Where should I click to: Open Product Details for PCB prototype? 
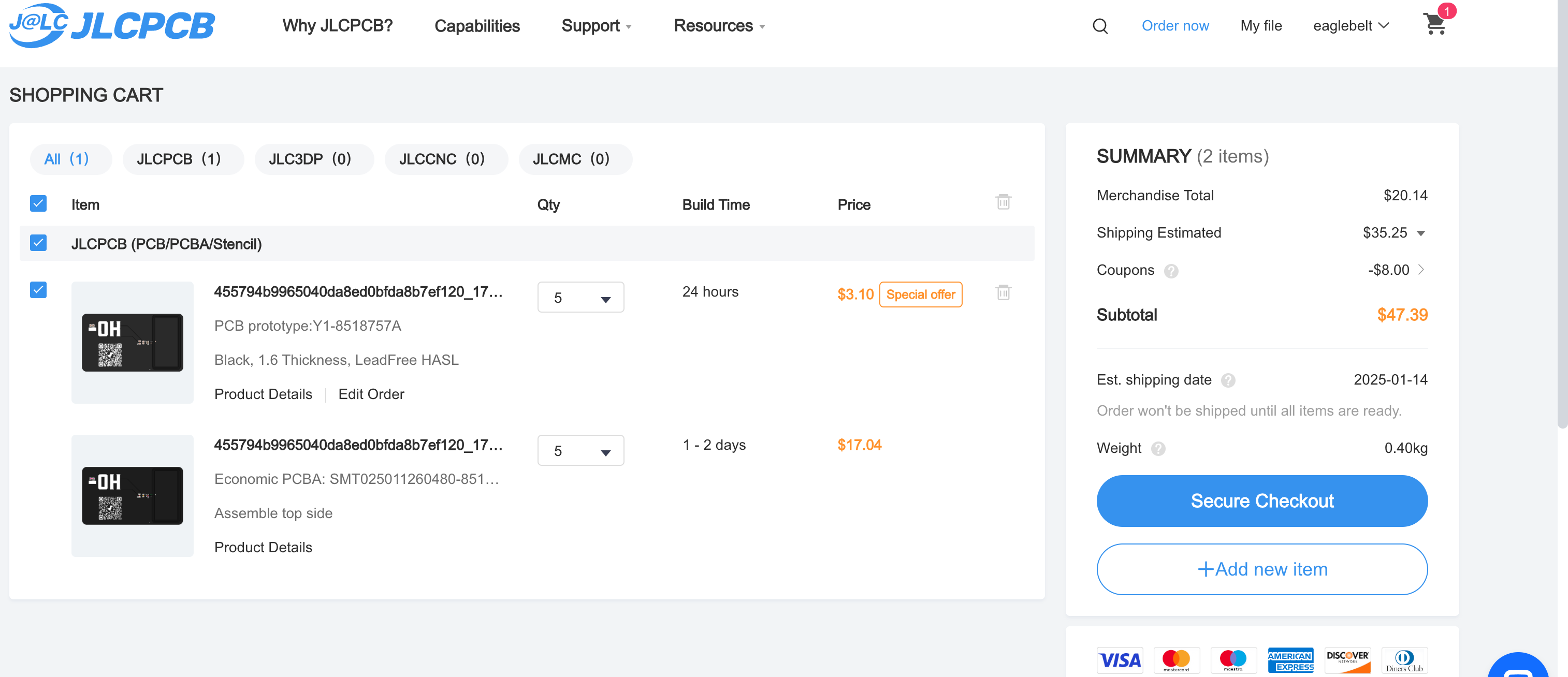tap(263, 395)
